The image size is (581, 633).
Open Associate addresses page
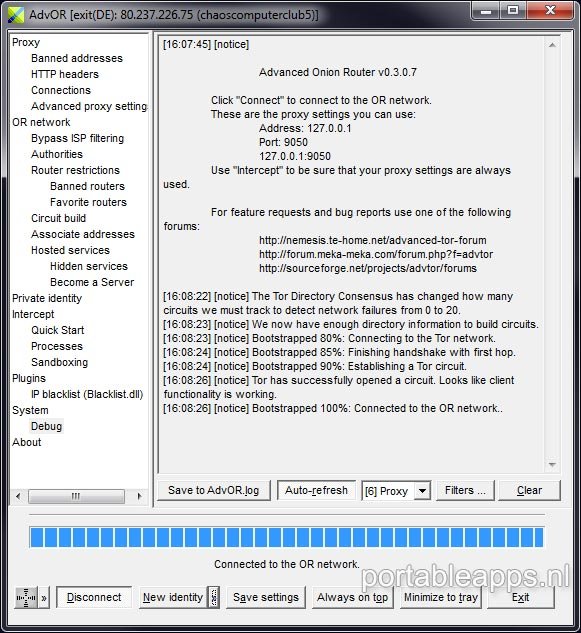coord(83,234)
